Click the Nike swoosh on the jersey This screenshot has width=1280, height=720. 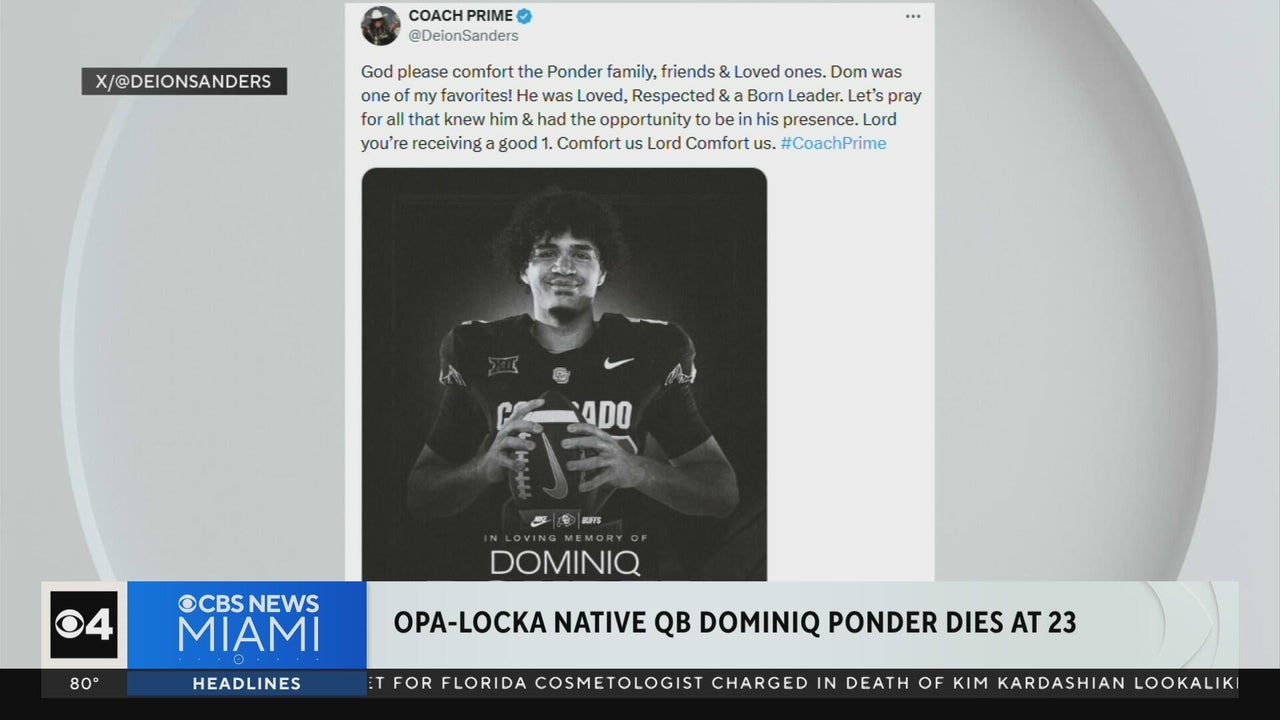pos(619,363)
